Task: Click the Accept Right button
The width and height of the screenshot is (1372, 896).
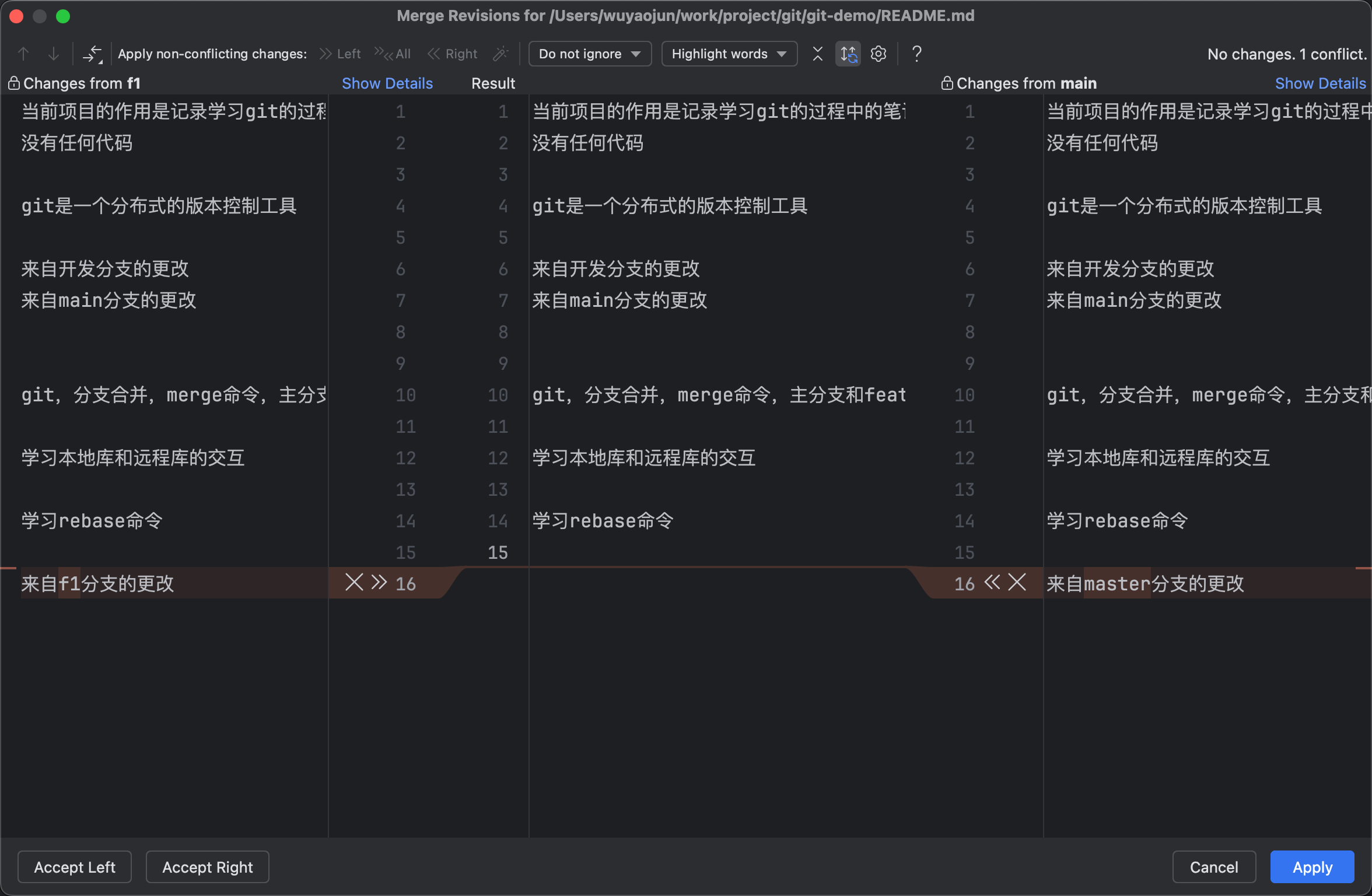Action: coord(208,867)
